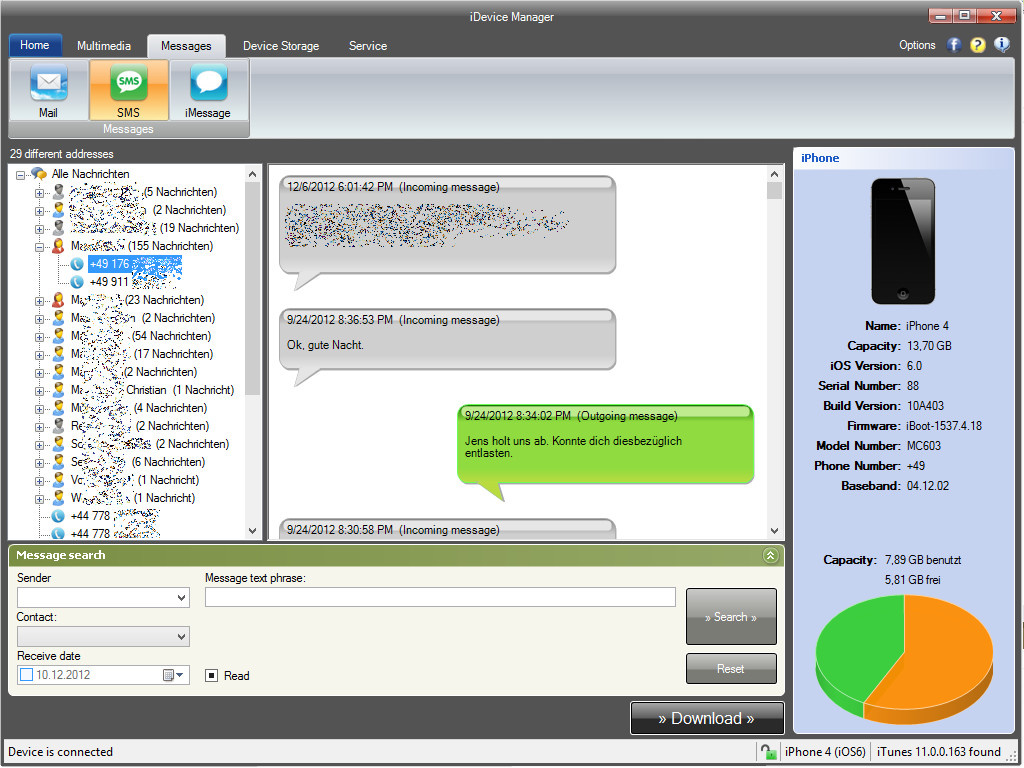Screen dimensions: 1024x768
Task: Click the contact icon beside (23 Nachrichten)
Action: coord(58,300)
